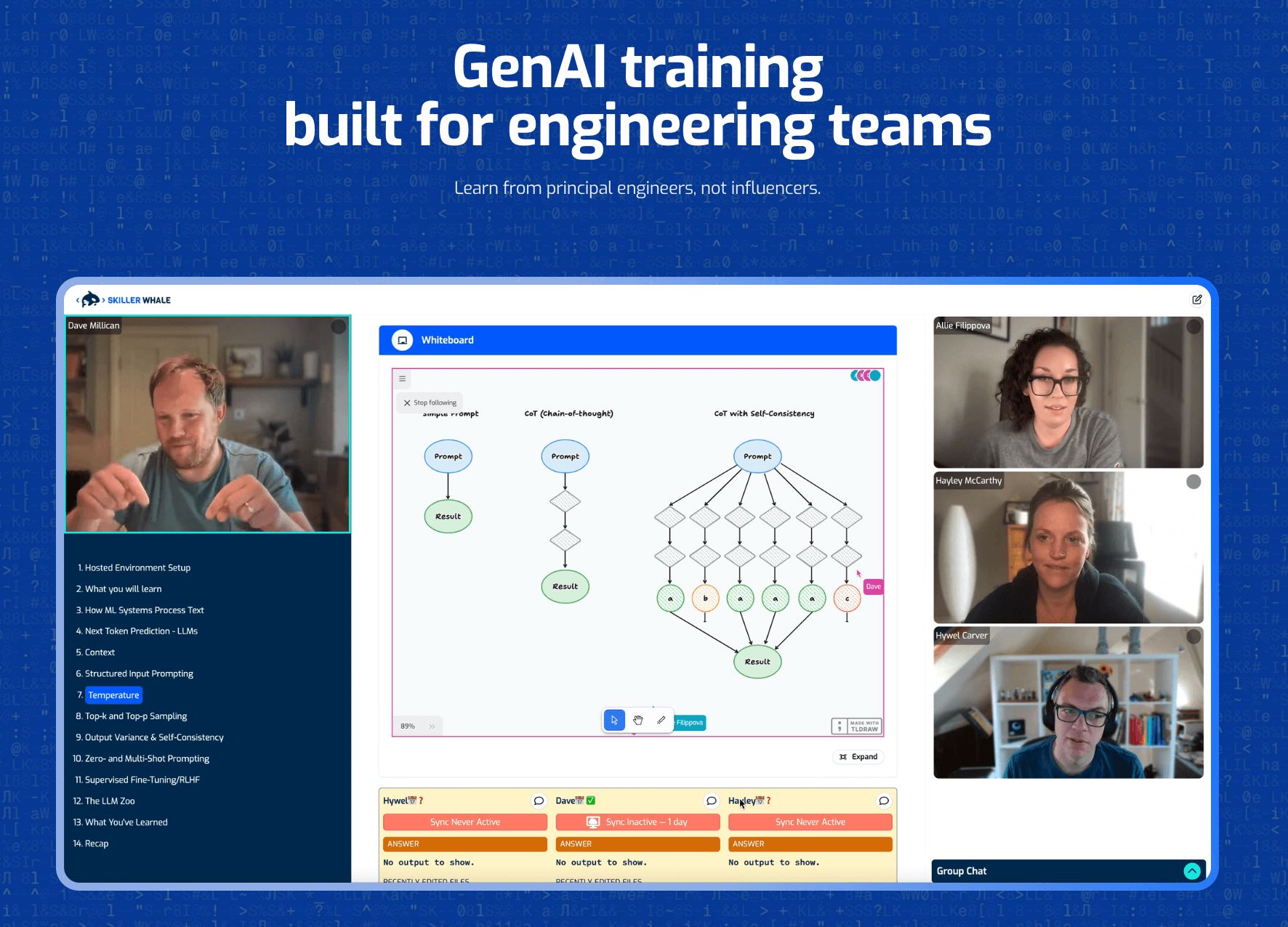The image size is (1288, 927).
Task: Click the orange 'b' answer node
Action: (705, 599)
